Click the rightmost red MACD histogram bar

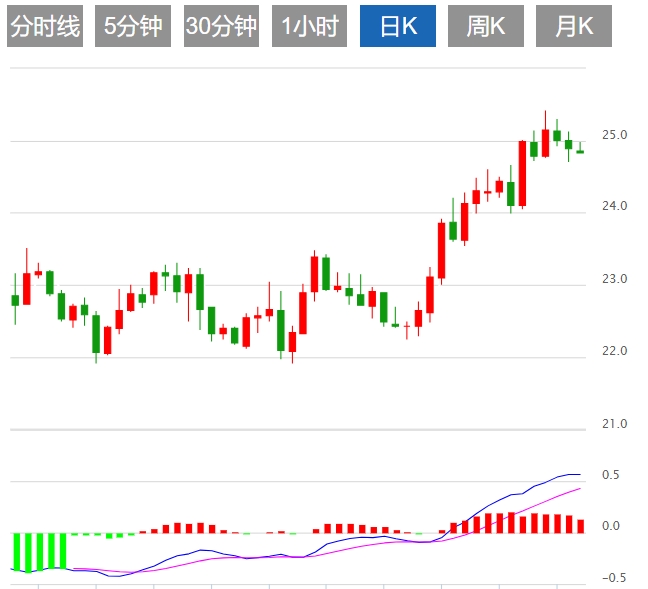(x=580, y=525)
